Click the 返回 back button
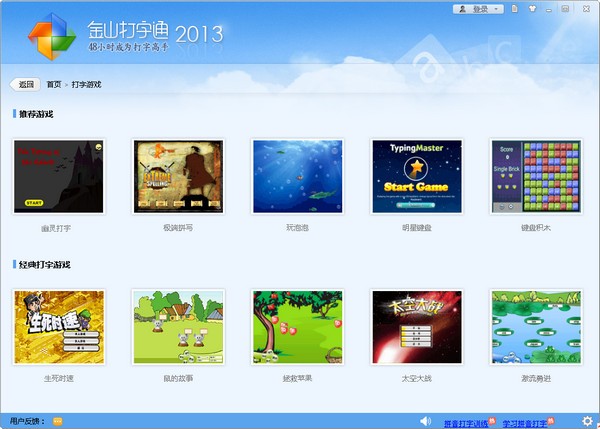600x429 pixels. (x=25, y=84)
